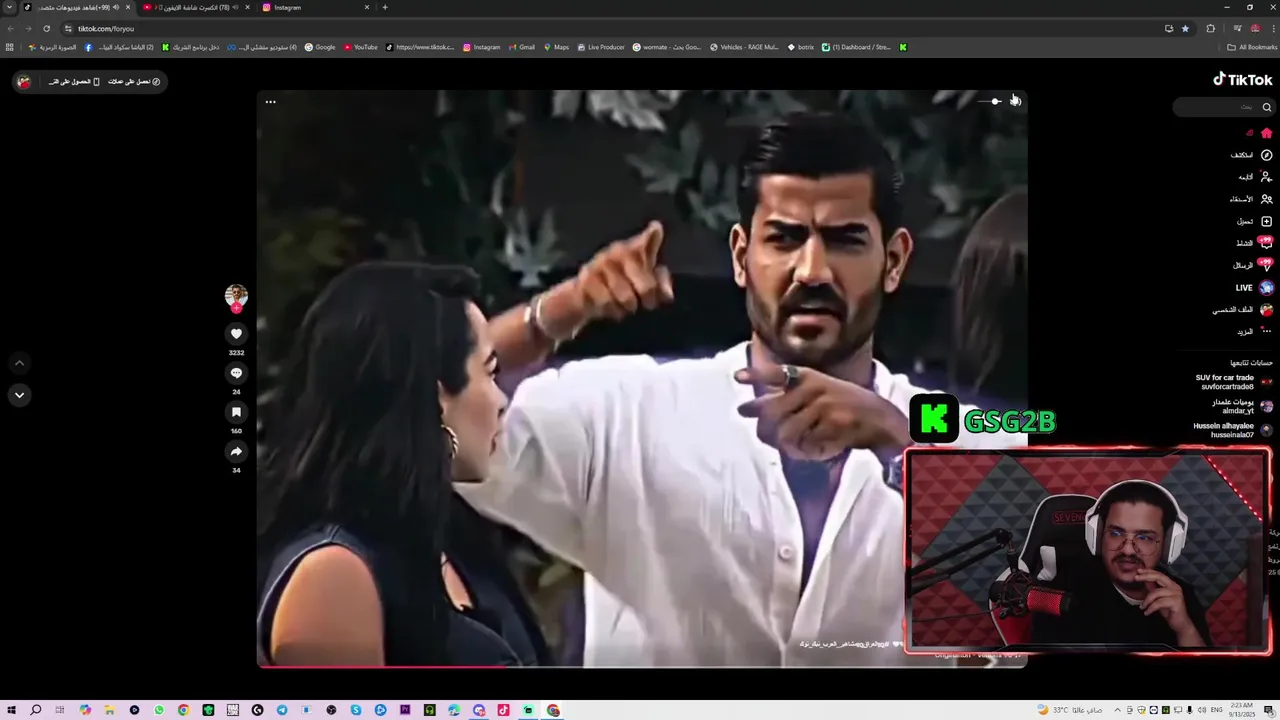Mute the video with the speaker icon
1280x720 pixels.
(x=1015, y=101)
